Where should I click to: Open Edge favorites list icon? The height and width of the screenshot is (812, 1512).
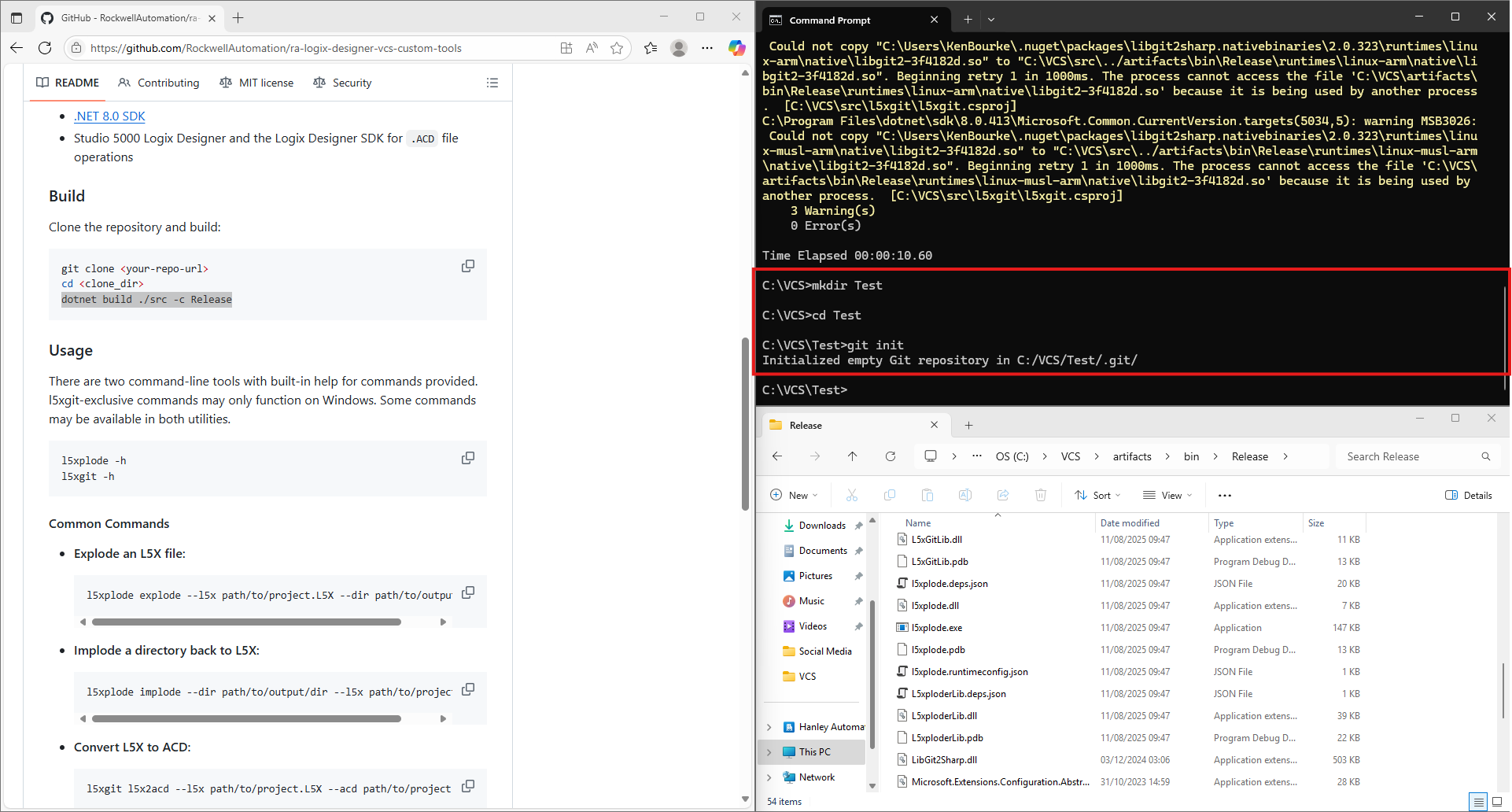coord(651,48)
